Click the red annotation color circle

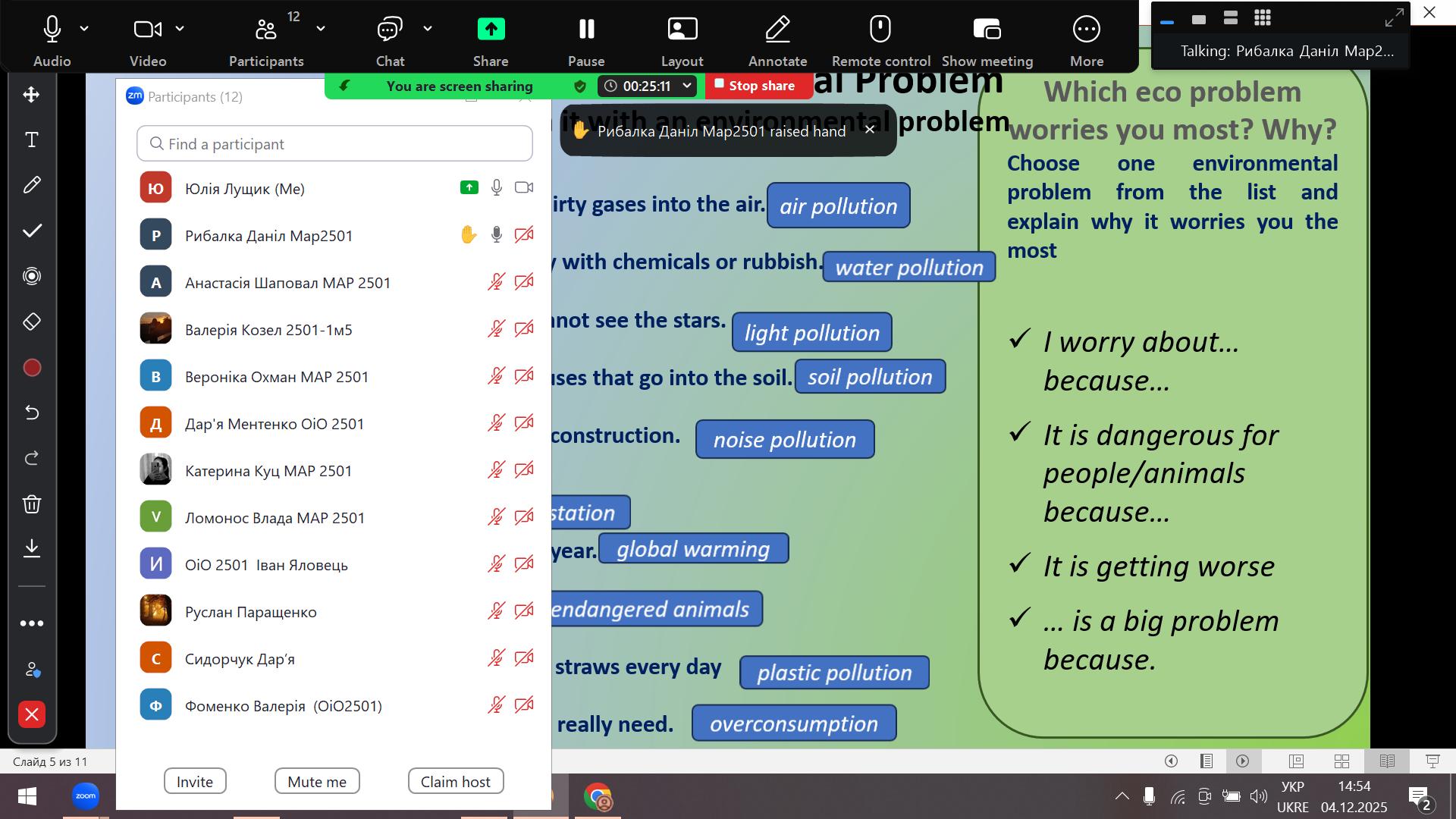tap(32, 368)
